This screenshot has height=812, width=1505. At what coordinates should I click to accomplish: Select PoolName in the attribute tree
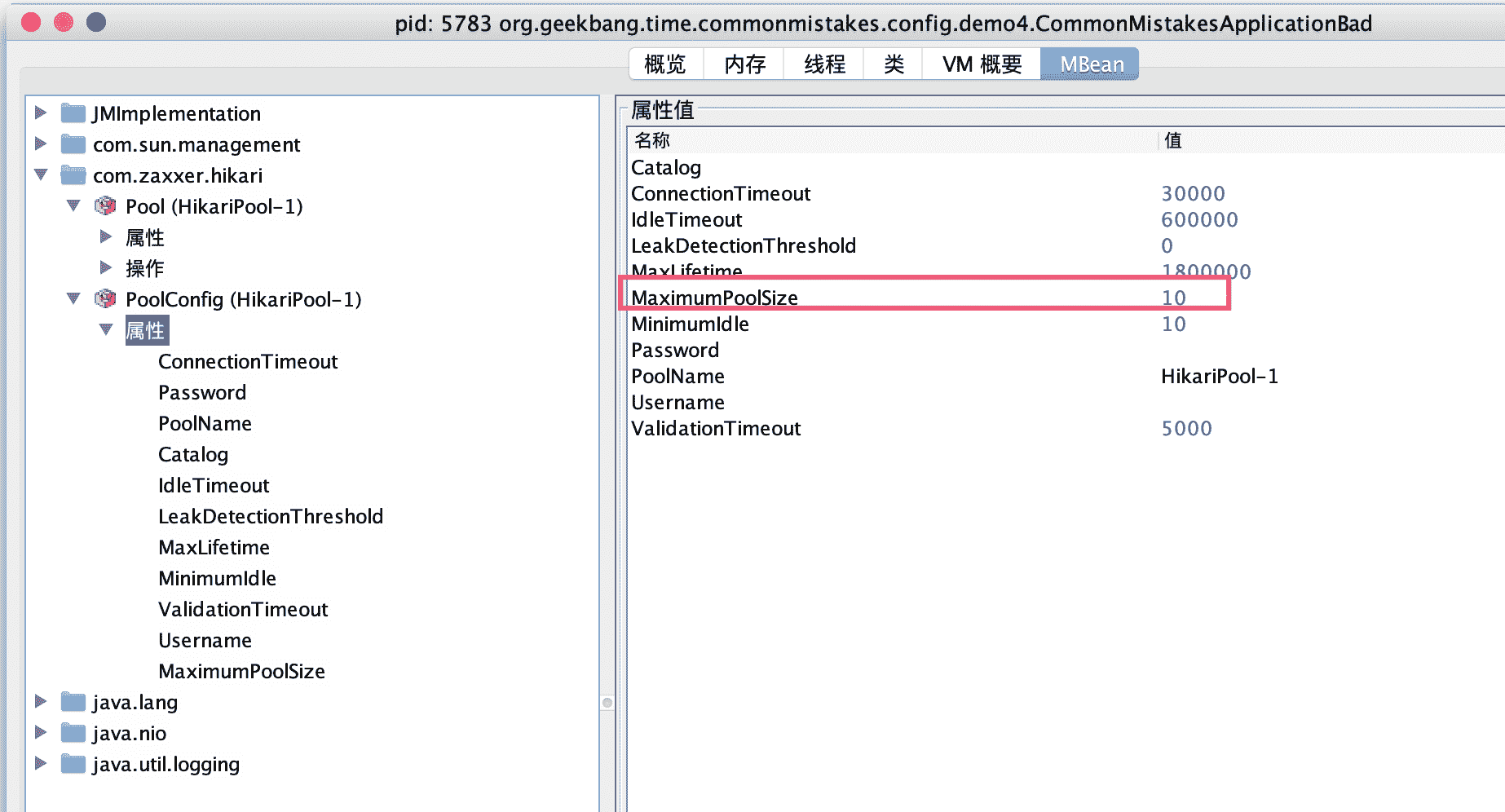pos(205,423)
